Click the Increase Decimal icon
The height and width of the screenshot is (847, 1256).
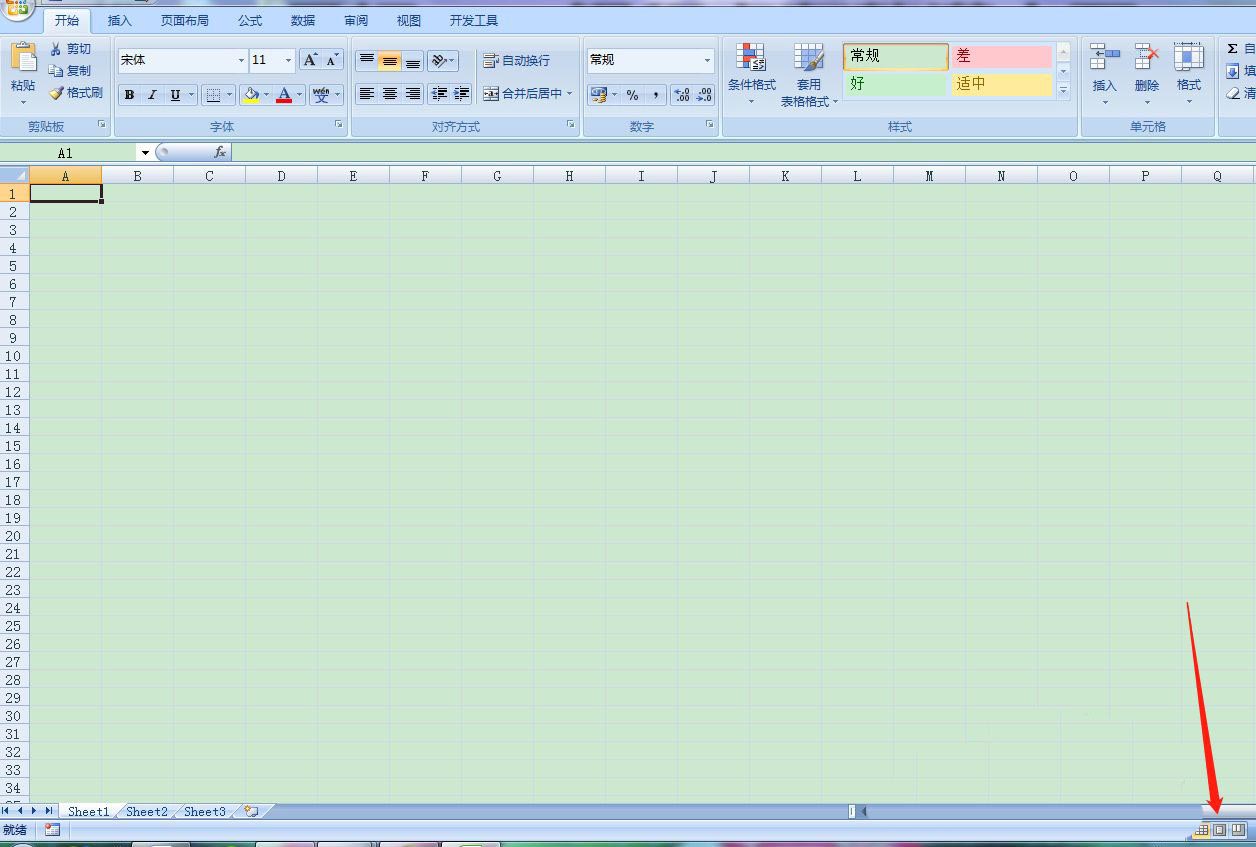[x=682, y=95]
